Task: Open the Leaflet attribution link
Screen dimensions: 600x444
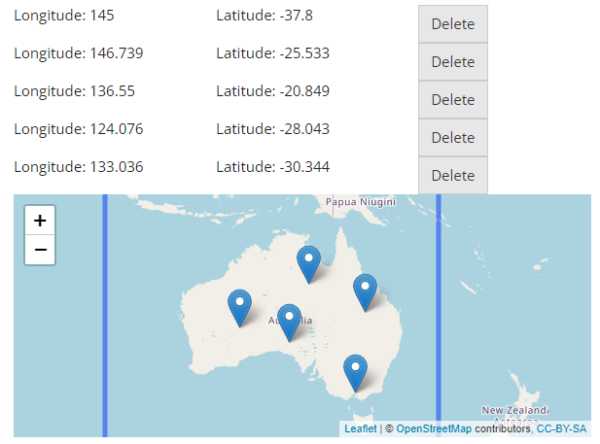Action: 360,429
